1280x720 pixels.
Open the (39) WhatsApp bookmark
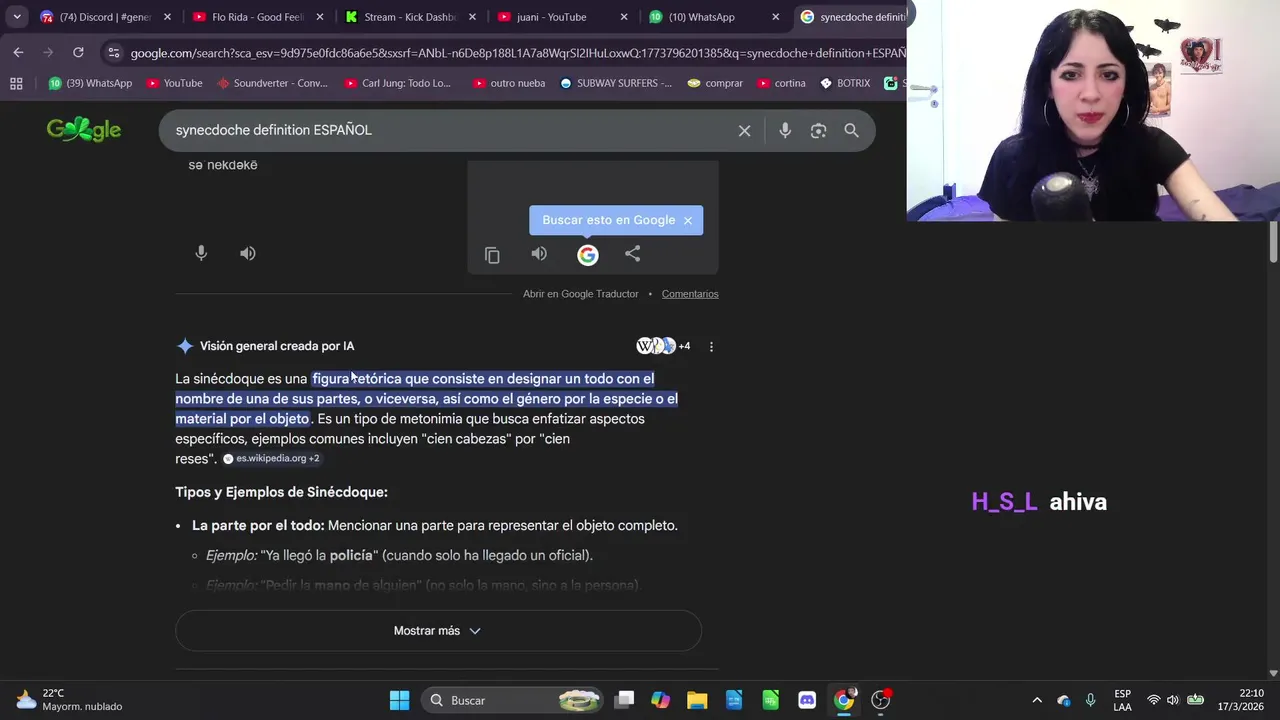pos(90,83)
